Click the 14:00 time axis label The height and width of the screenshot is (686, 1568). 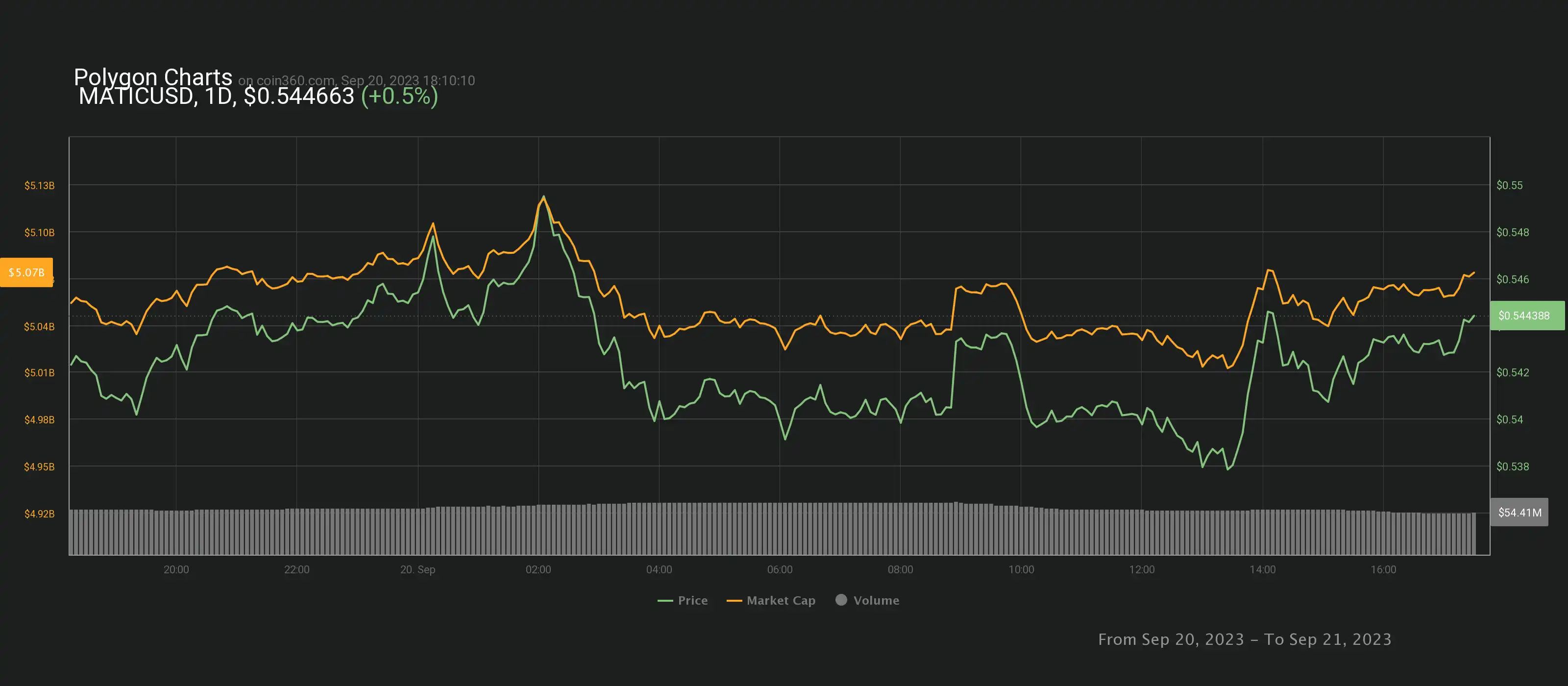(x=1262, y=569)
